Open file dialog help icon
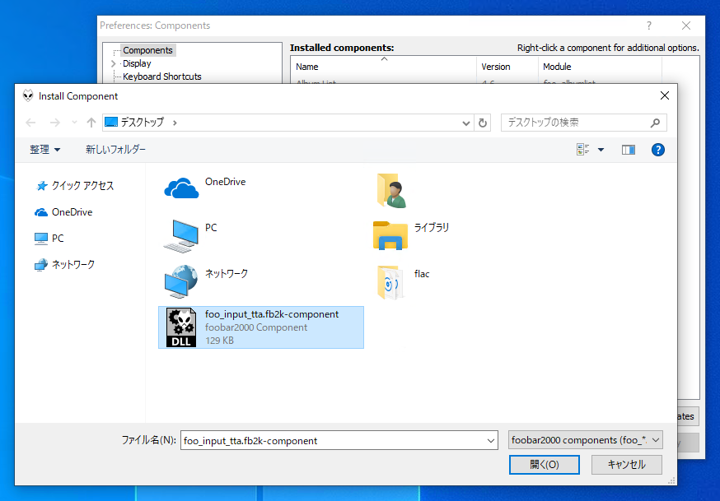Image resolution: width=720 pixels, height=501 pixels. pos(658,150)
